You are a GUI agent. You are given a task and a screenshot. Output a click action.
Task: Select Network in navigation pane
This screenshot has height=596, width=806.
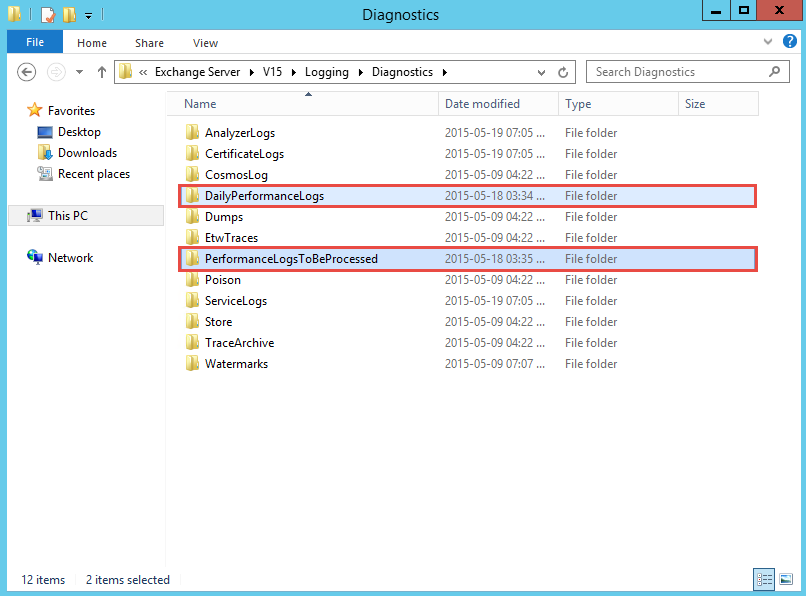[70, 258]
